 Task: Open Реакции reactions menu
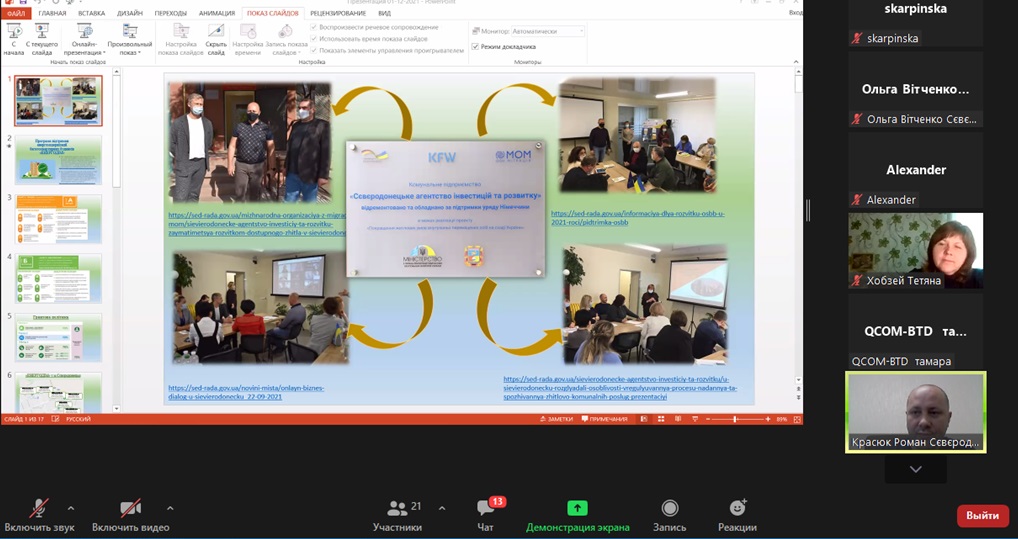(737, 514)
